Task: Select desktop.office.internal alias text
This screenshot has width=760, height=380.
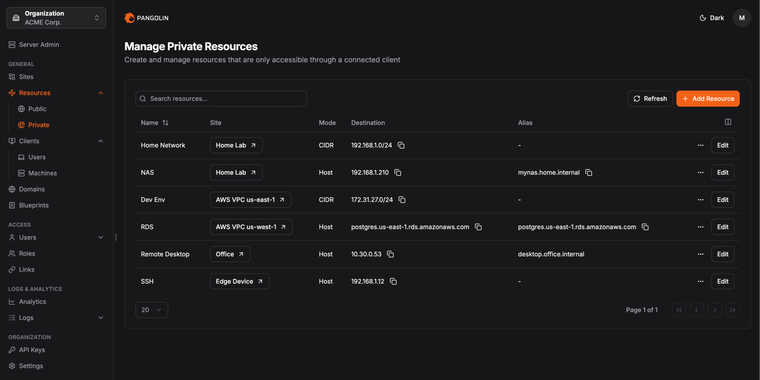Action: tap(551, 254)
